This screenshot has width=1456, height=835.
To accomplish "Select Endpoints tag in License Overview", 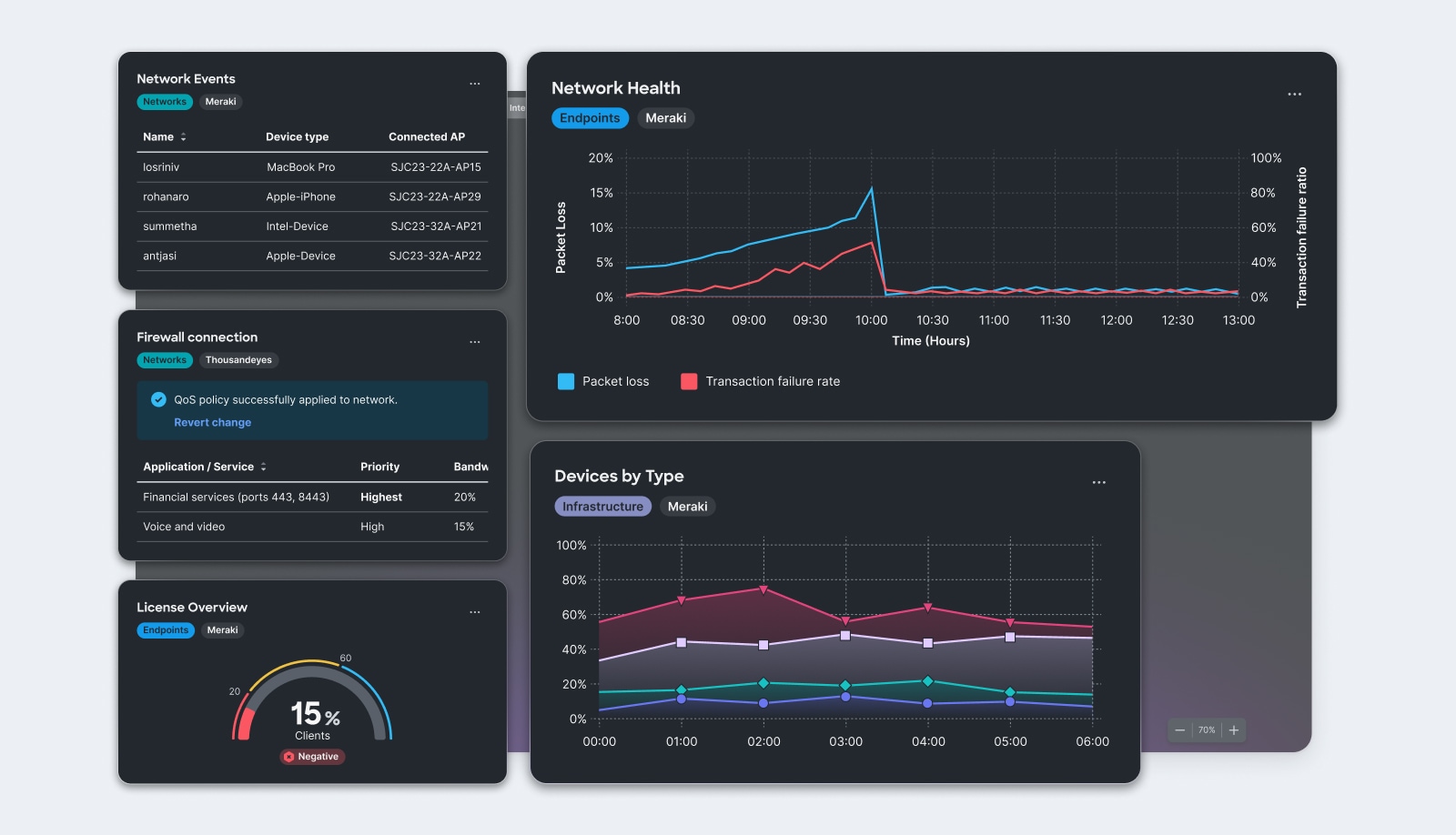I will coord(166,630).
